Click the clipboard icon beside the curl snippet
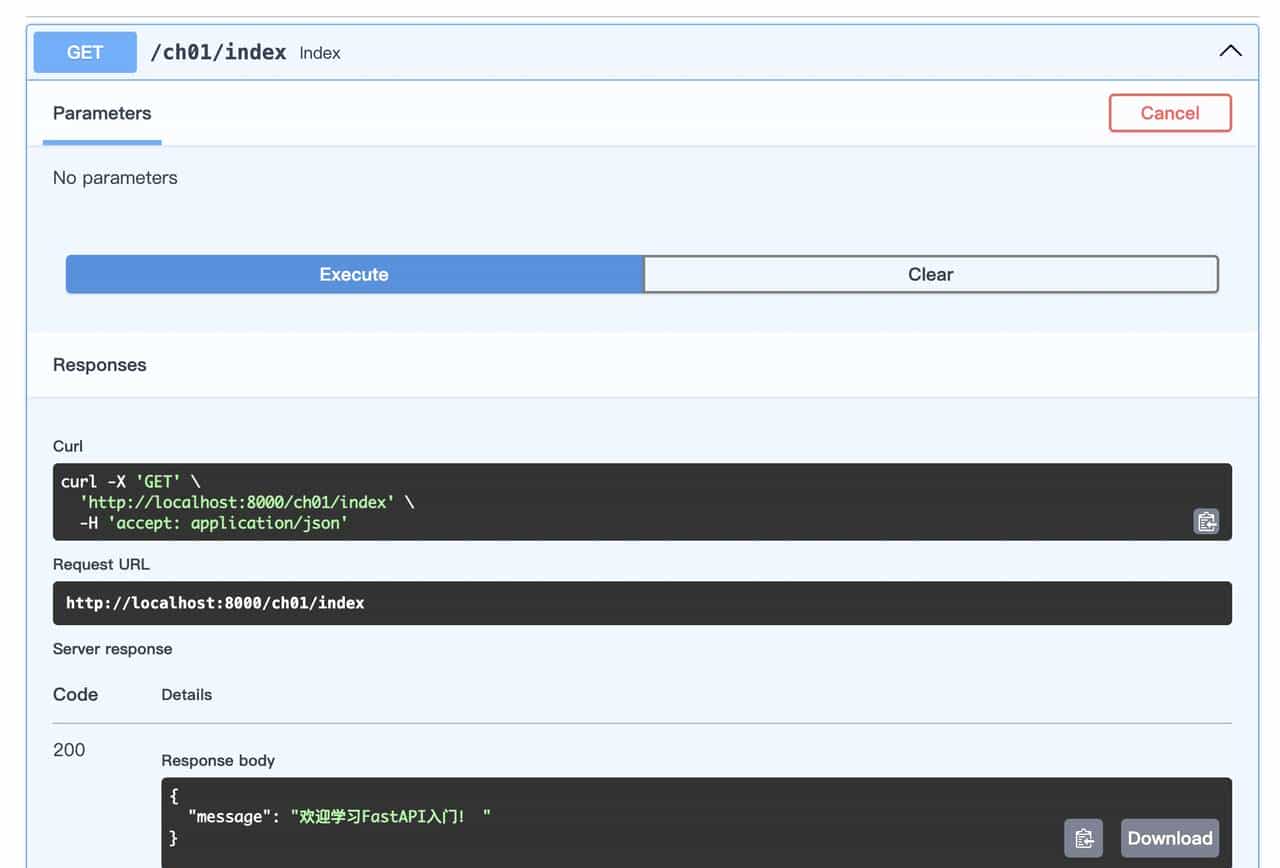The height and width of the screenshot is (868, 1280). coord(1206,521)
